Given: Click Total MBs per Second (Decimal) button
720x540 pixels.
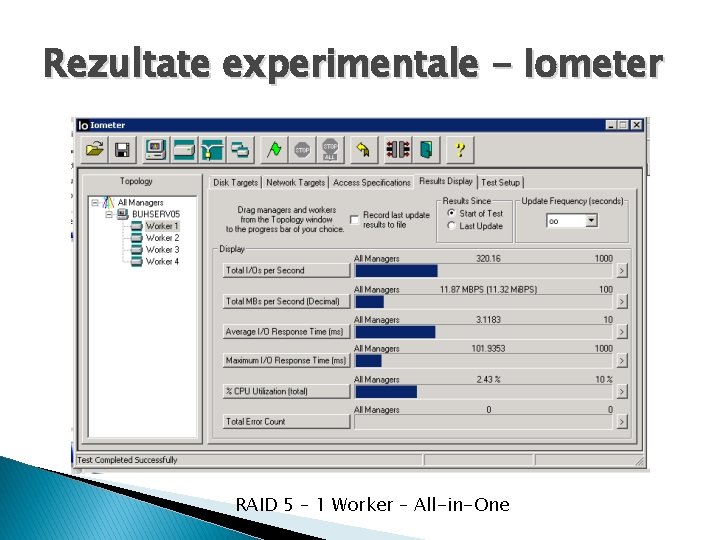Looking at the screenshot, I should [286, 302].
